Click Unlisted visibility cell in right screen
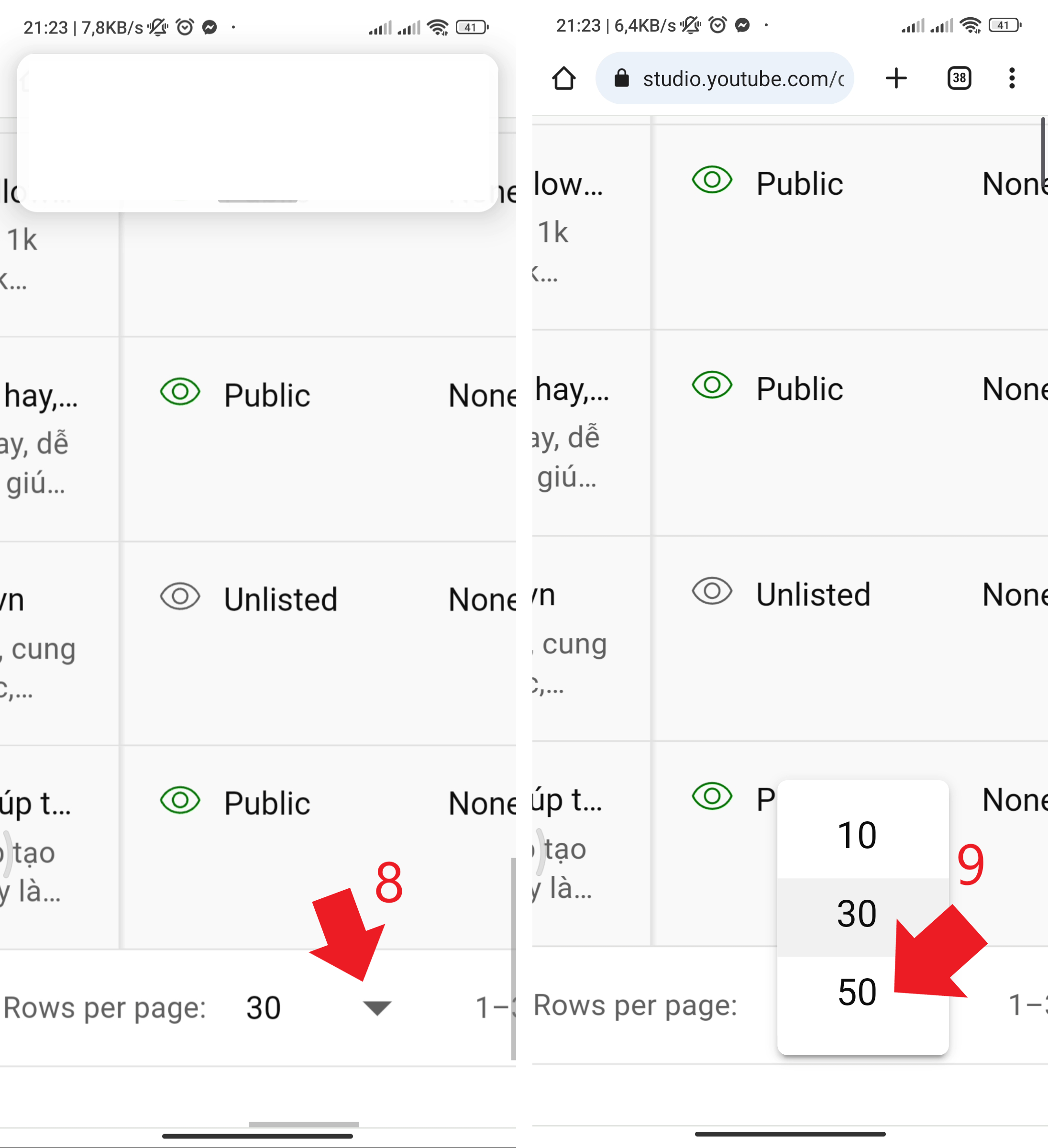Screen dimensions: 1048x1148 813,594
